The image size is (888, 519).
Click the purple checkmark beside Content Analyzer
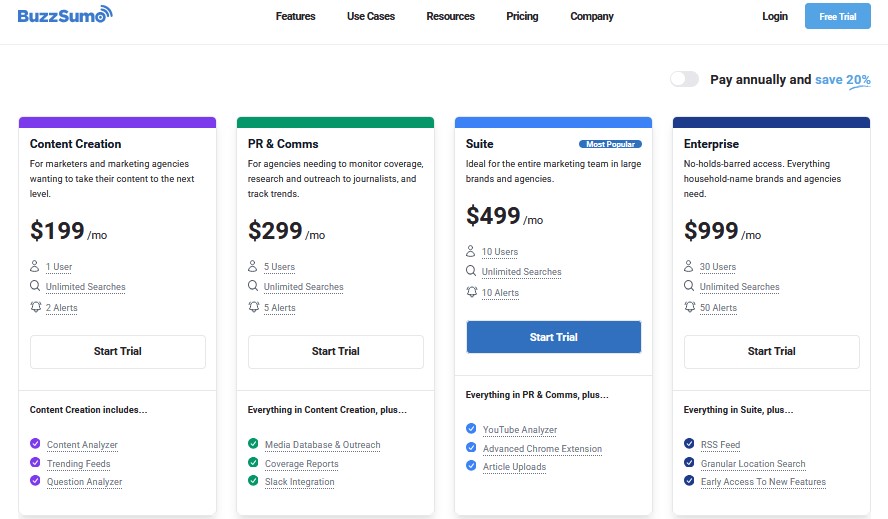click(x=36, y=444)
